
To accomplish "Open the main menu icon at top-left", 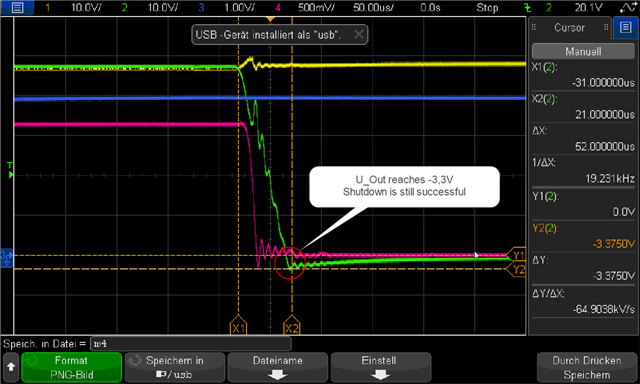I will pos(17,7).
